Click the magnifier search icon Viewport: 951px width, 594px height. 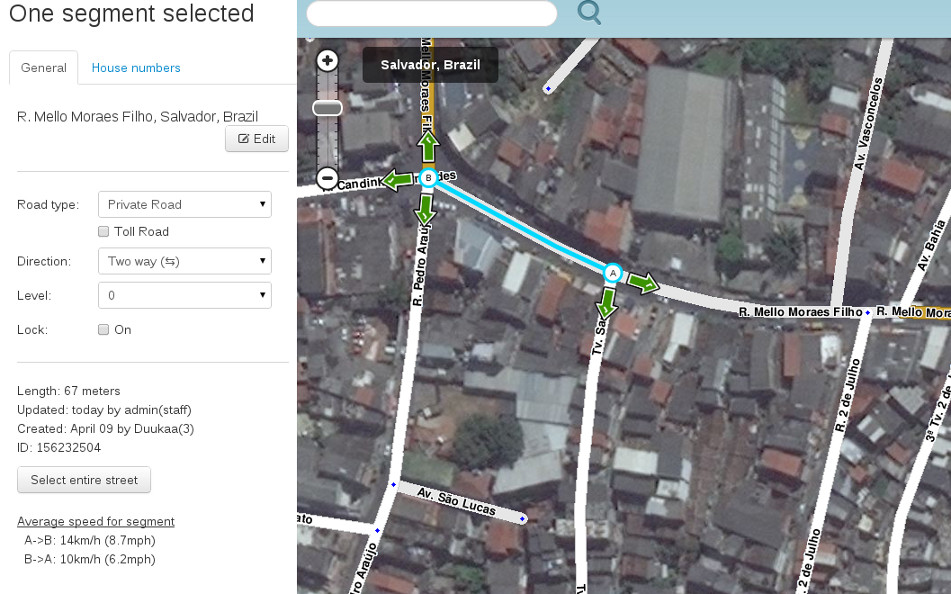pyautogui.click(x=590, y=13)
